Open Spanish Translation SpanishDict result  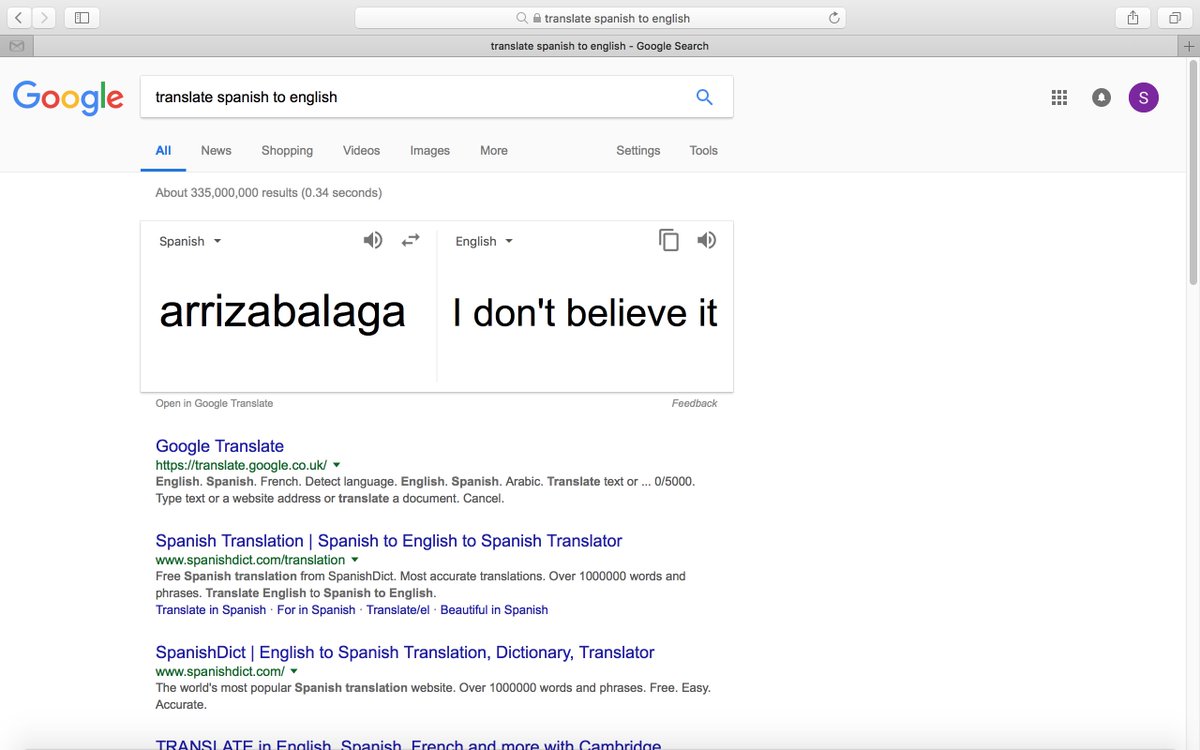coord(389,541)
